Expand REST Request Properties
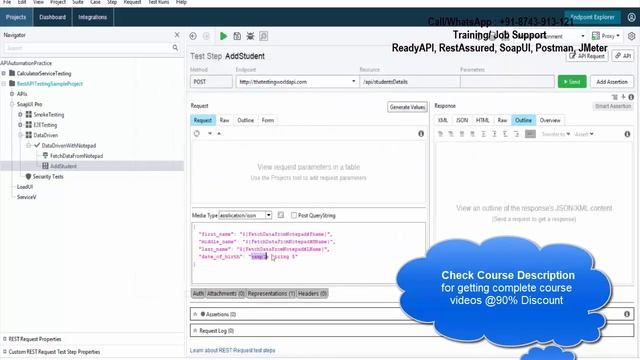This screenshot has height=360, width=640. 5,339
